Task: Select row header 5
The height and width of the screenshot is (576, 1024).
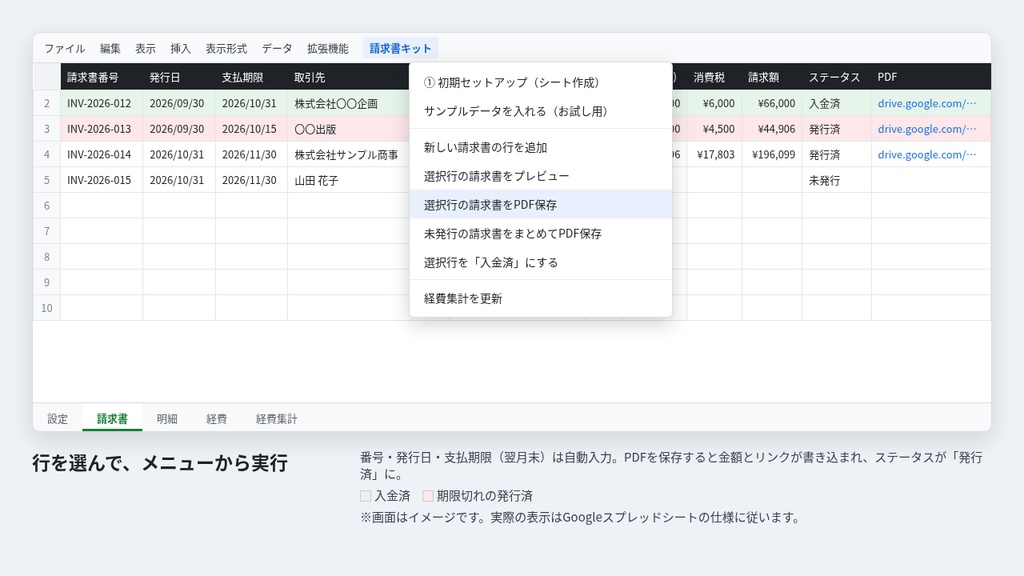Action: point(47,180)
